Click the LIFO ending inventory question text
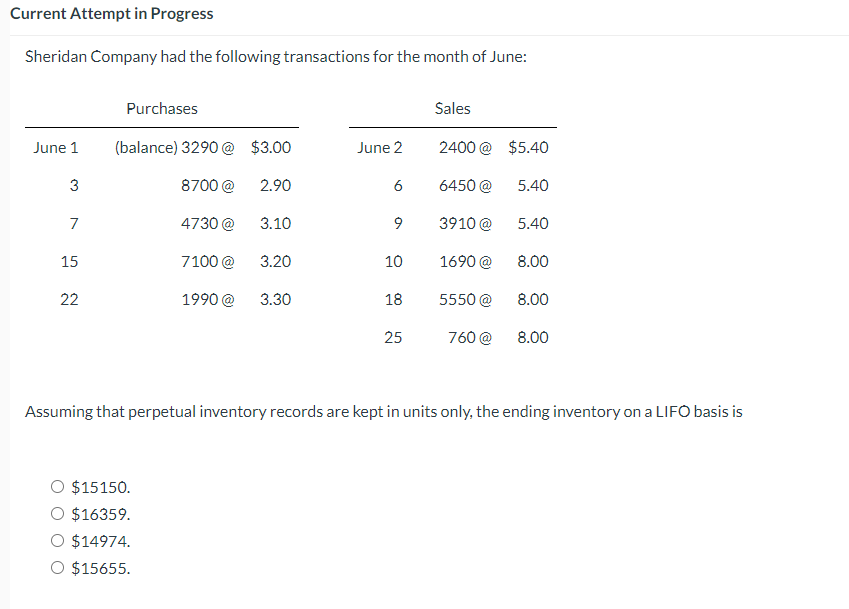This screenshot has width=849, height=609. tap(383, 411)
